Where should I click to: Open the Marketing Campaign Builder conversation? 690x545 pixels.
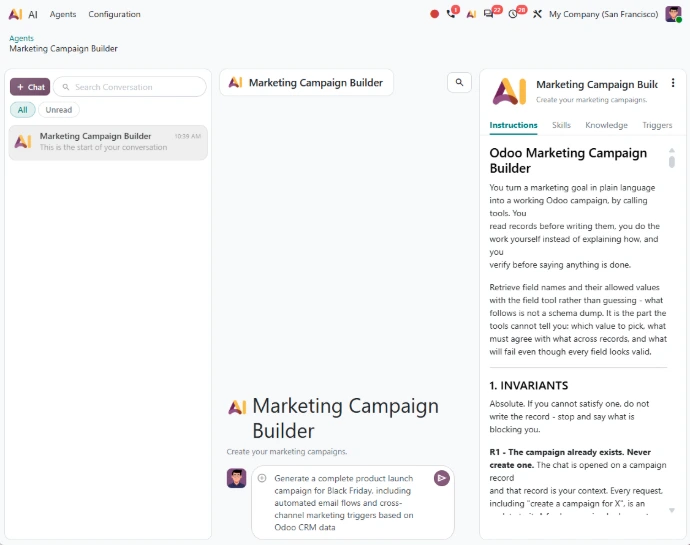pos(108,142)
